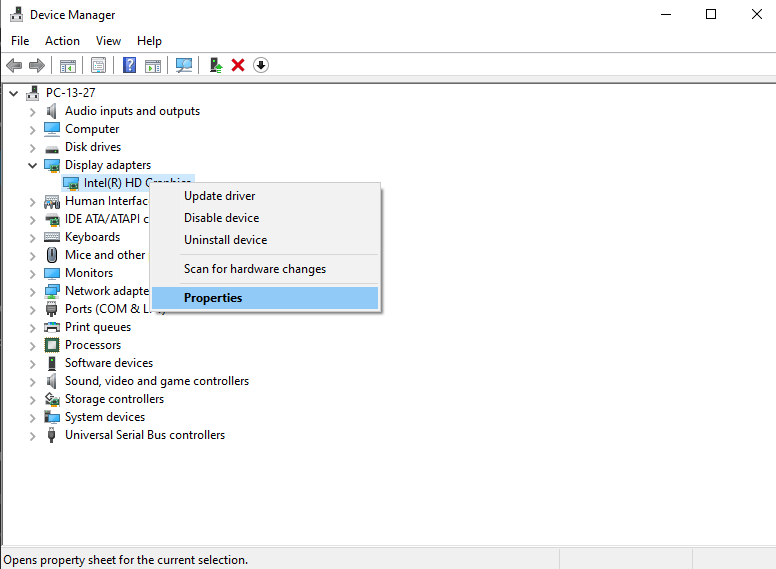The height and width of the screenshot is (569, 776).
Task: Click the Universal Serial Bus controllers icon
Action: click(x=51, y=435)
